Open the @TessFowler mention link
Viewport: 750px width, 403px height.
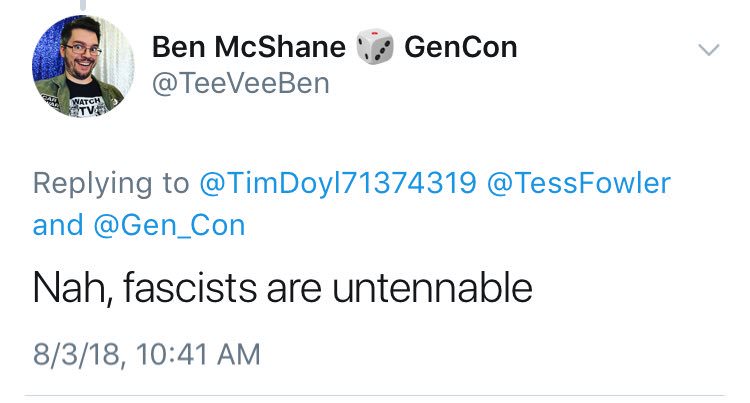579,183
